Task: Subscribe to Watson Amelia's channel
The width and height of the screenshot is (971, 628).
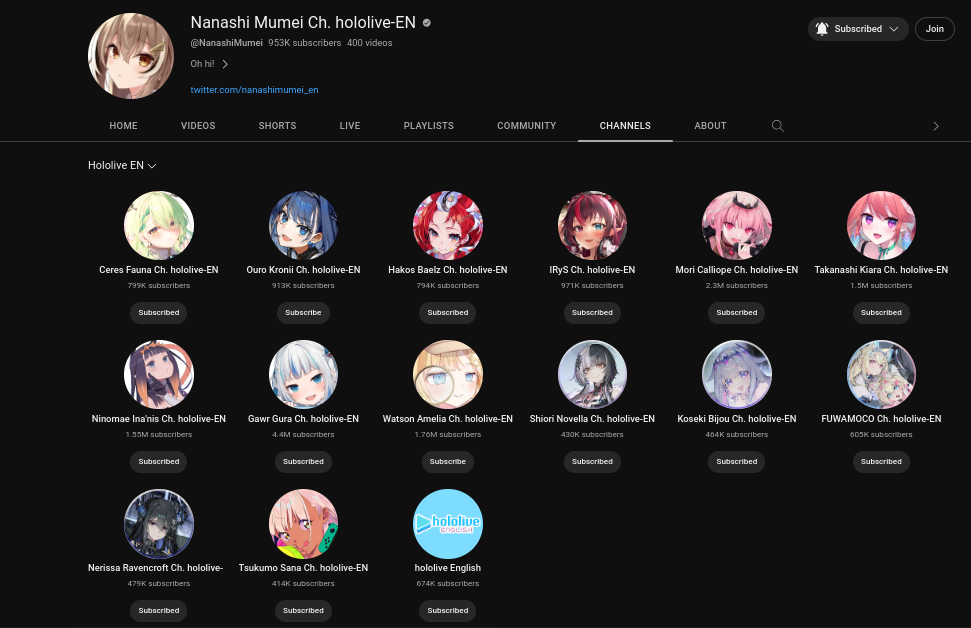Action: point(448,462)
